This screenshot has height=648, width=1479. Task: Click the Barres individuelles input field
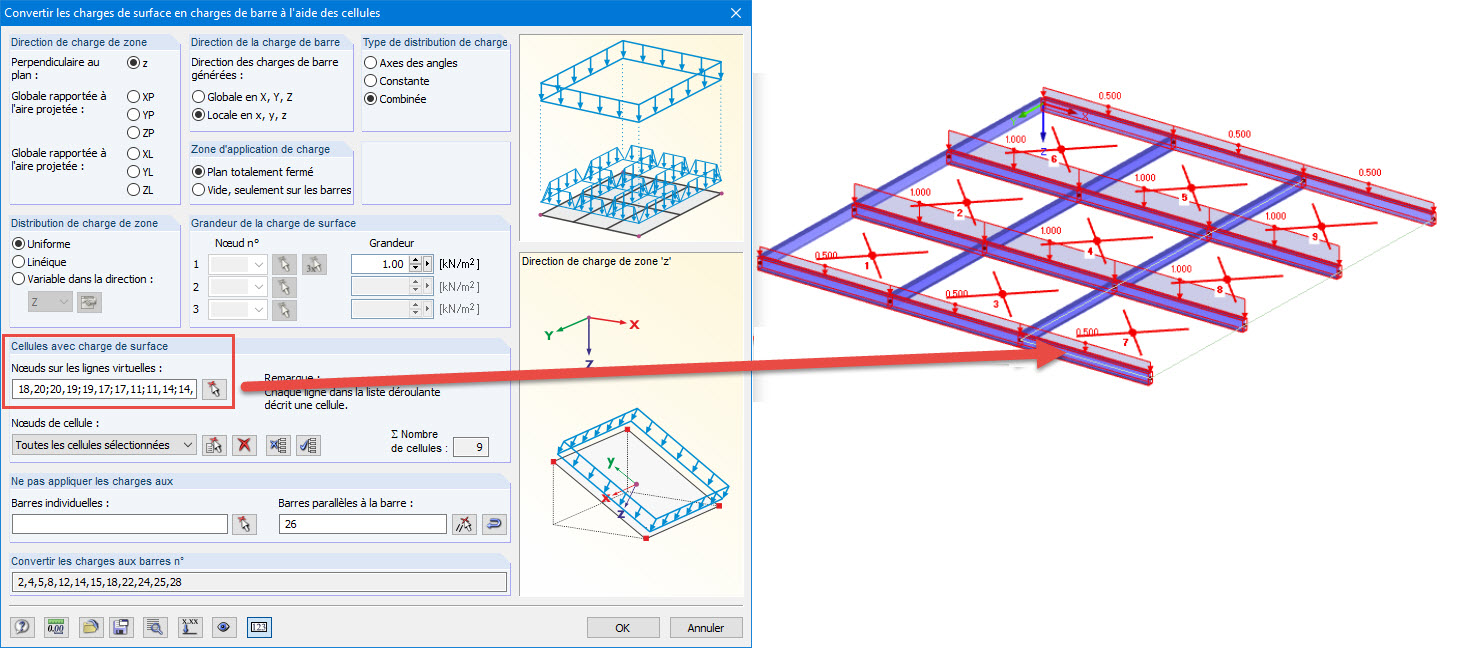point(120,524)
